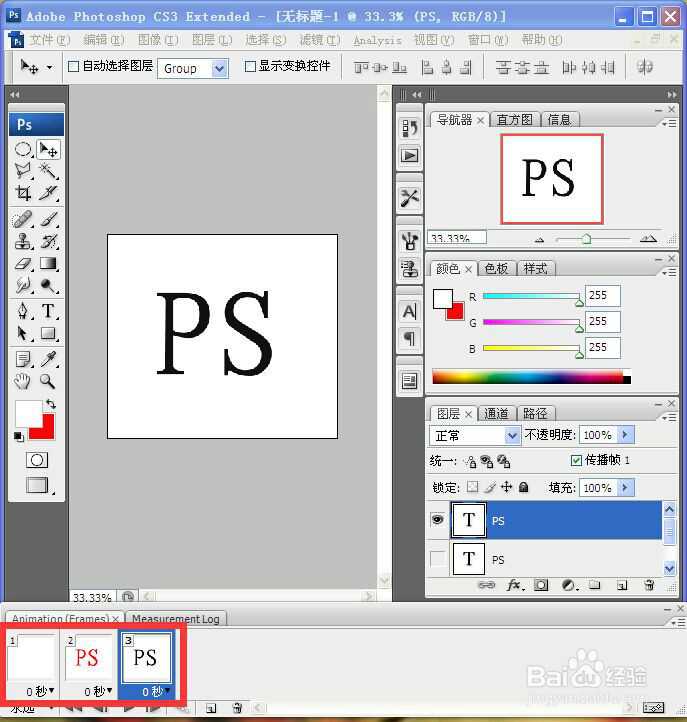Select the Clone Stamp tool

tap(23, 241)
